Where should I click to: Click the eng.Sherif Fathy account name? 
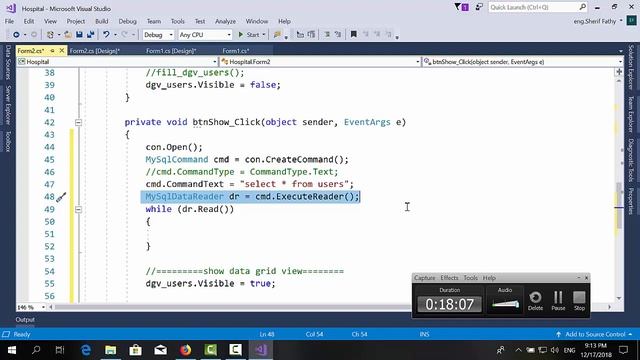tap(595, 21)
